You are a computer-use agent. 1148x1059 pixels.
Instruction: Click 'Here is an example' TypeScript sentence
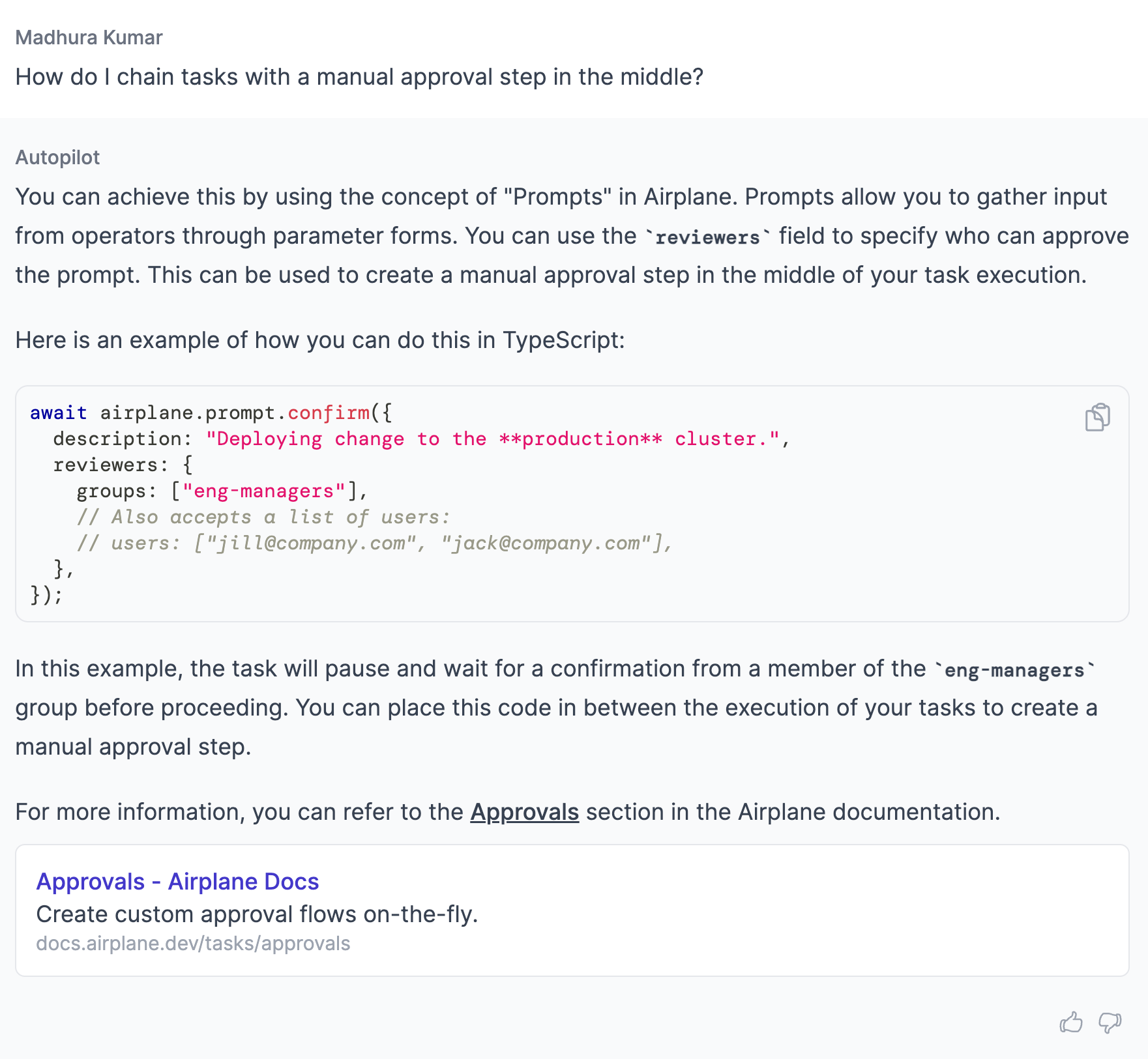pos(320,340)
